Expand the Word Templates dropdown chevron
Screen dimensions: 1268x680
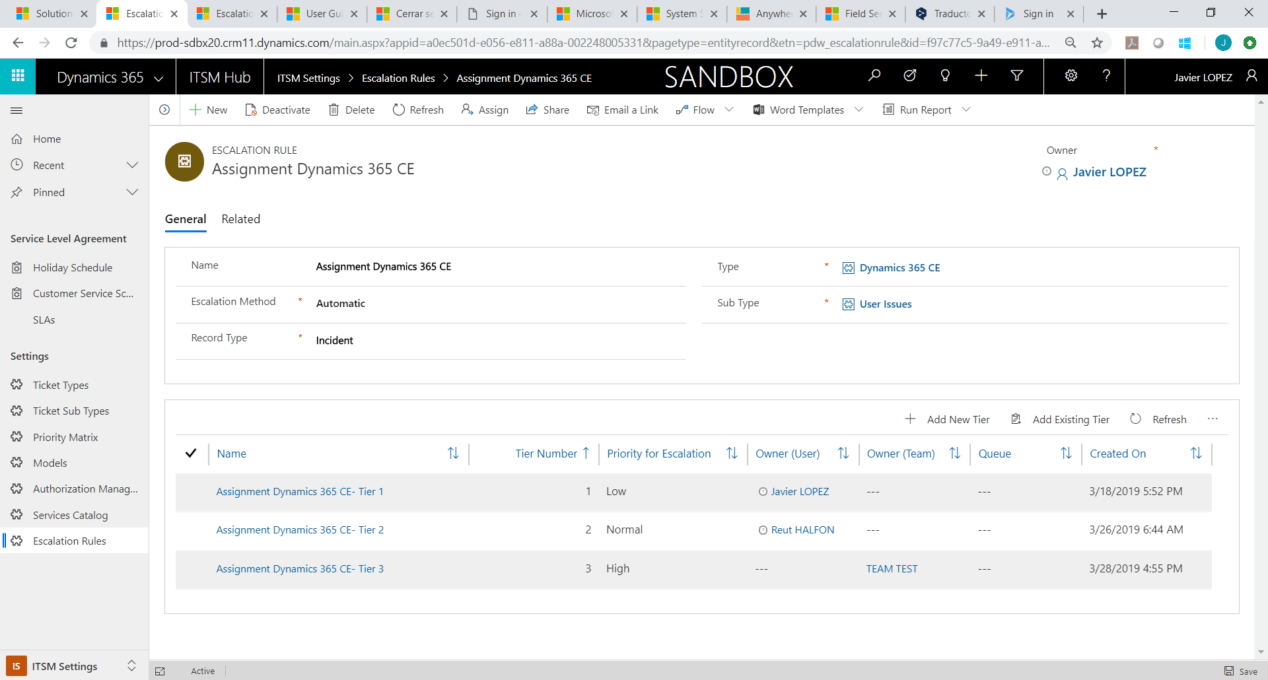[x=858, y=110]
